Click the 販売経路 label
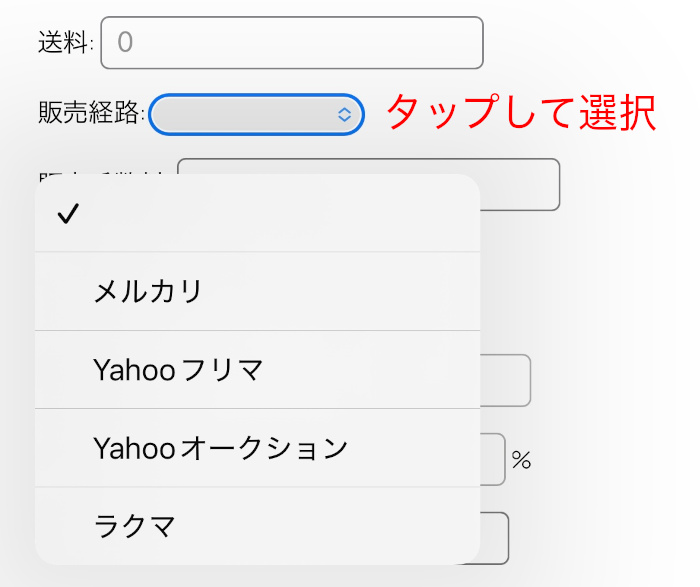700x587 pixels. 91,115
